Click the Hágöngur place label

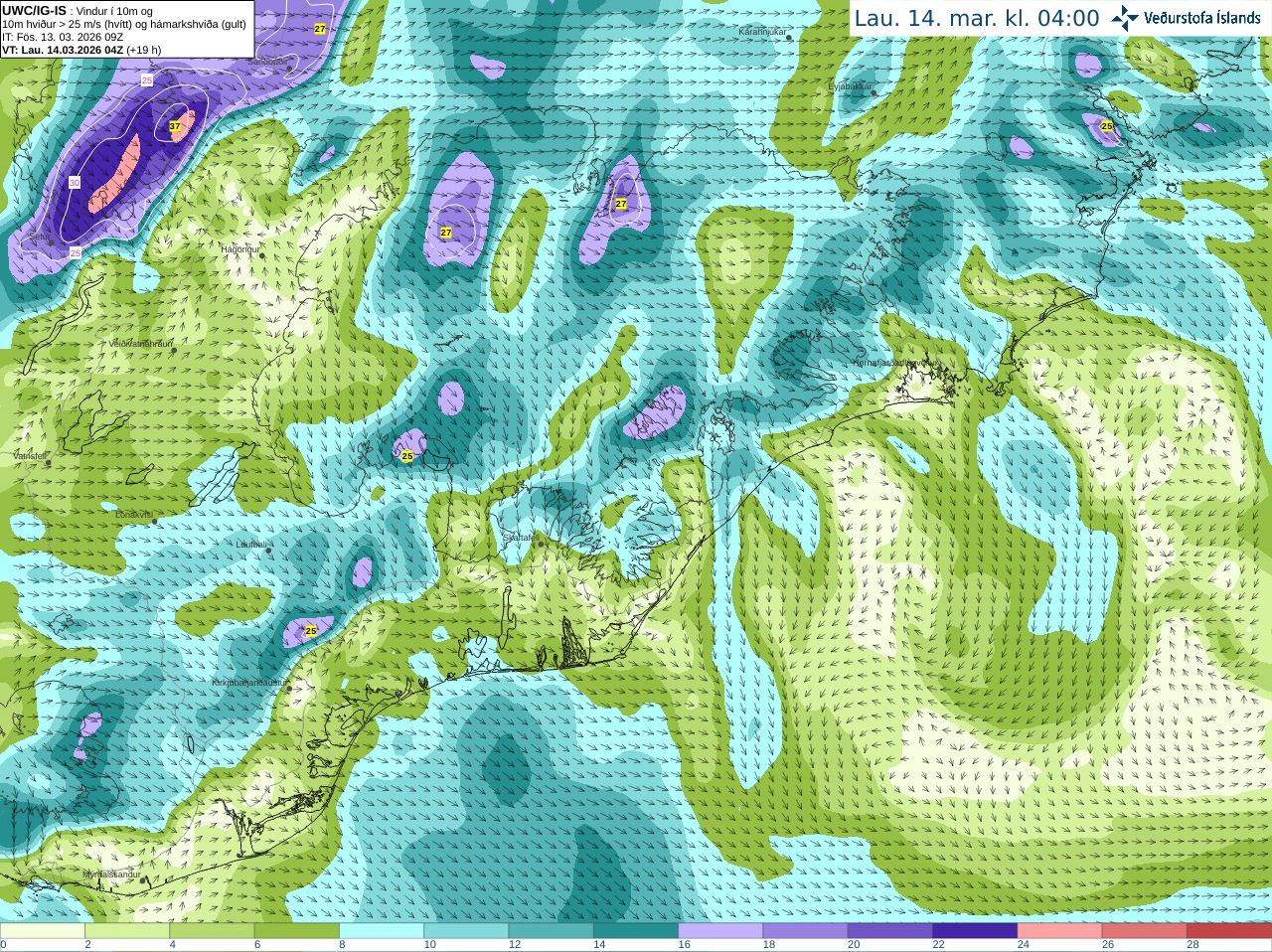click(239, 248)
